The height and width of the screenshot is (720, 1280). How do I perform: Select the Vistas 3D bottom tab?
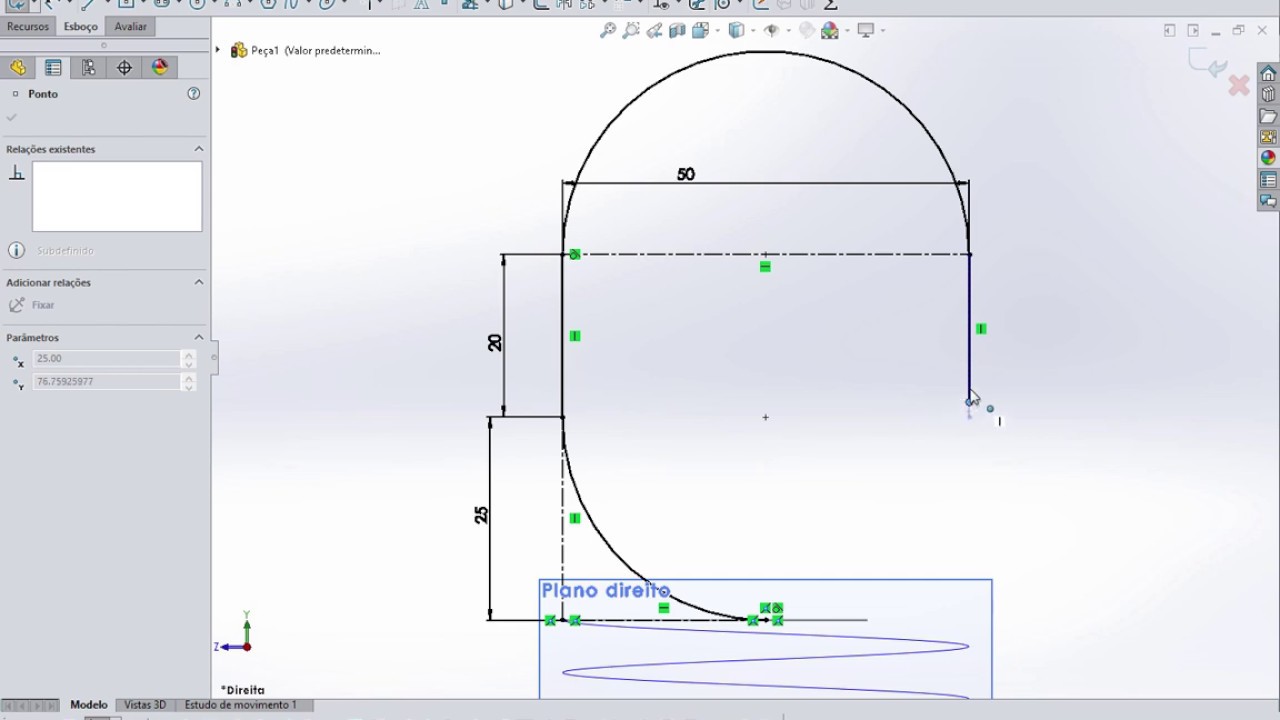[x=145, y=705]
